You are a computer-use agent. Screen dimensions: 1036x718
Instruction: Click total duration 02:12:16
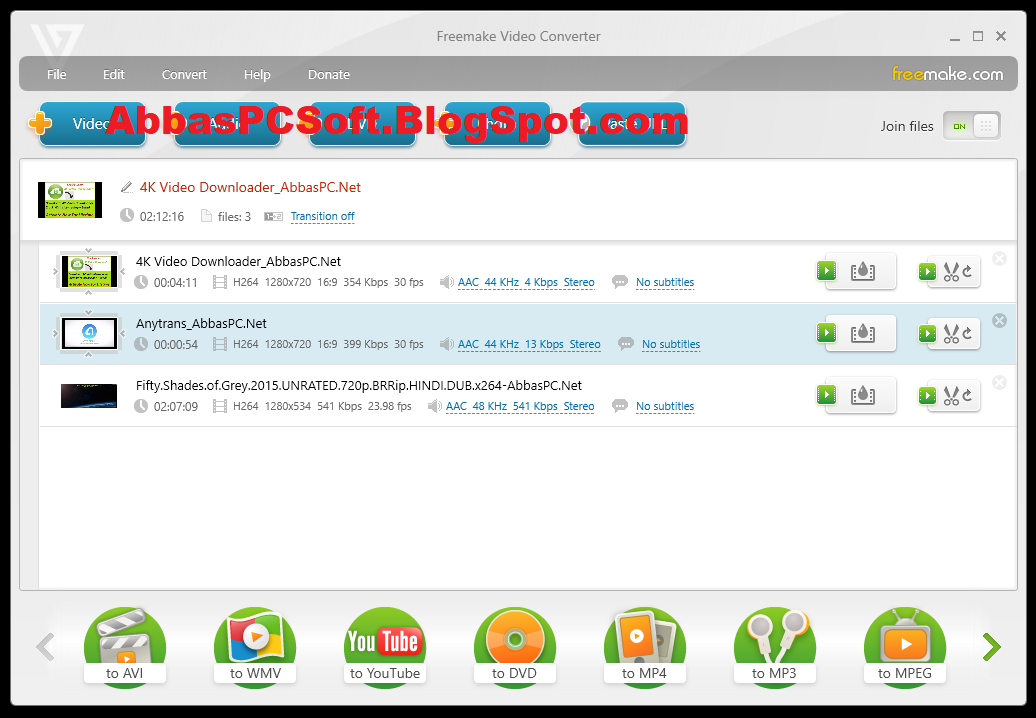[162, 217]
